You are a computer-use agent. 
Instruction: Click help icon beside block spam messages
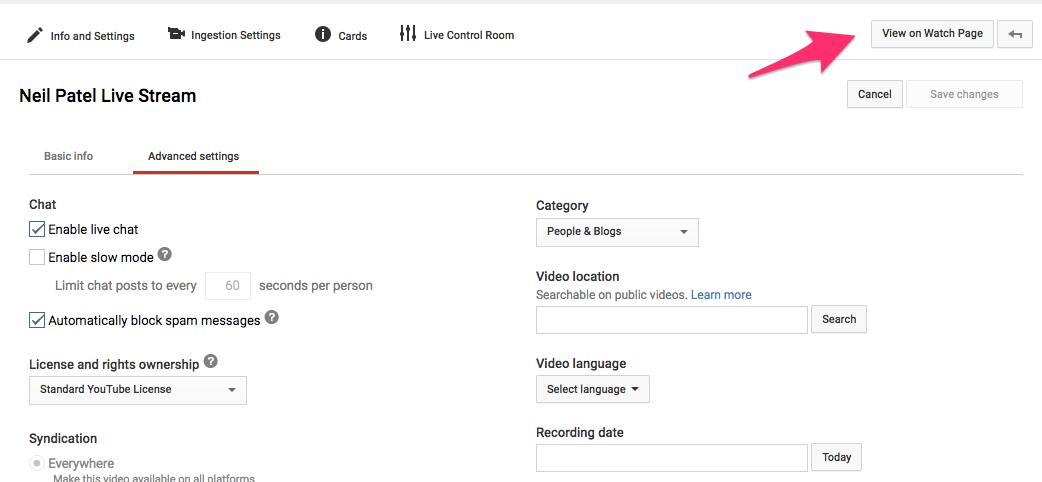271,317
